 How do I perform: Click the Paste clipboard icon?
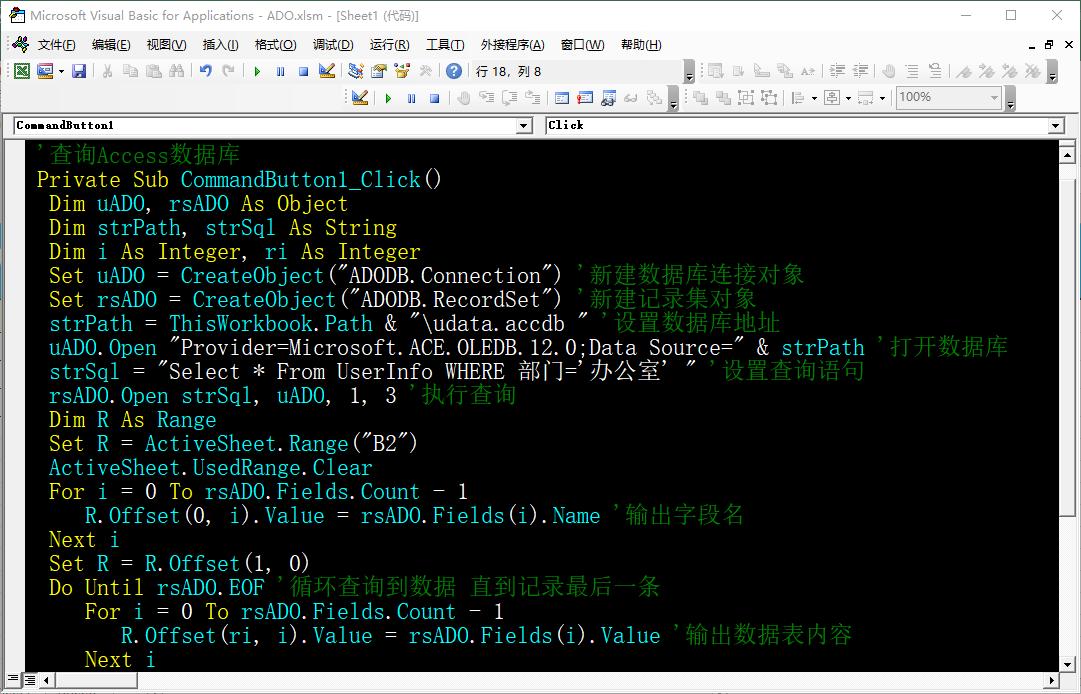point(154,71)
